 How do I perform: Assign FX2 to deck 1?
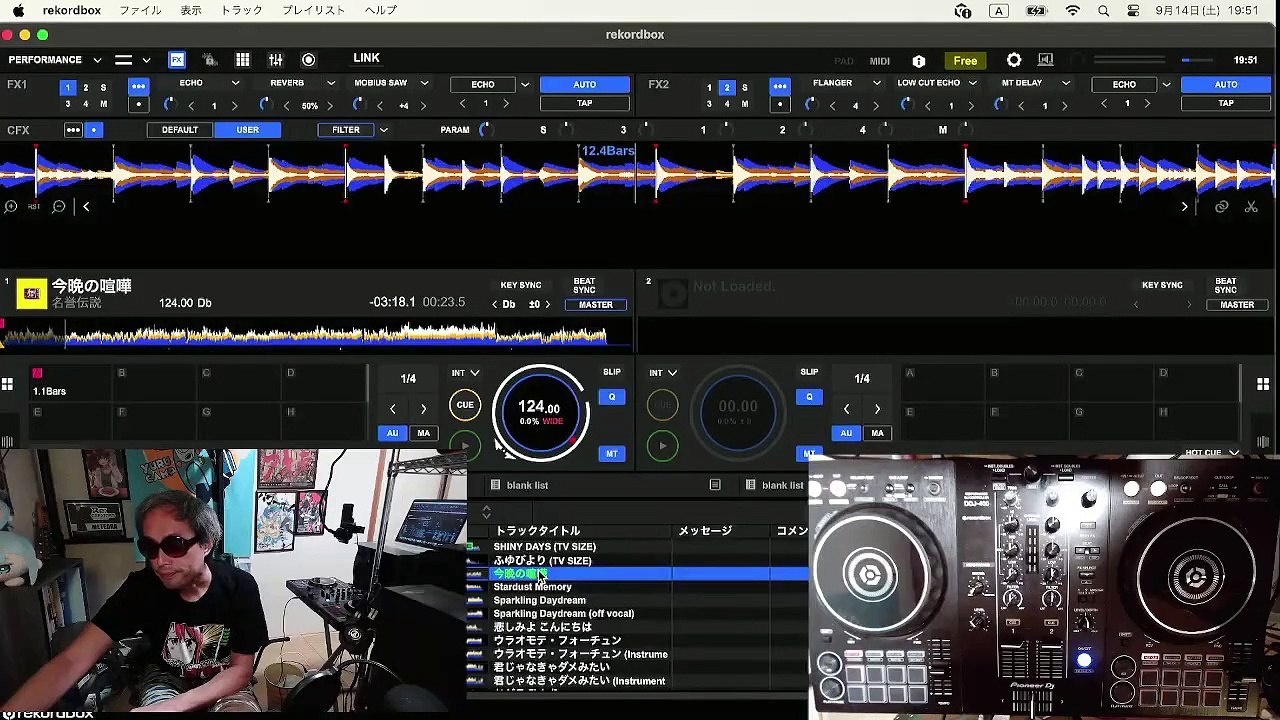tap(709, 88)
